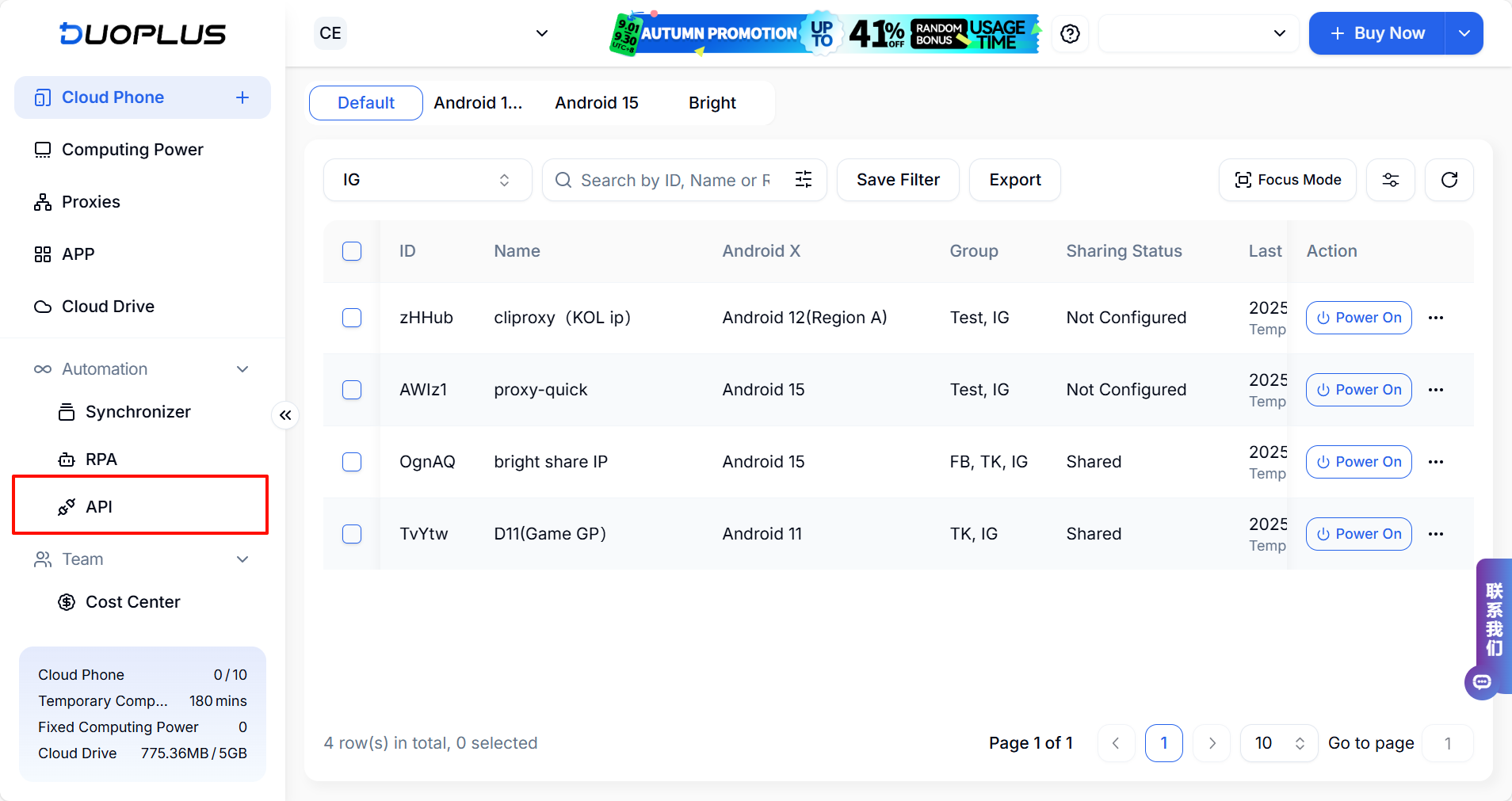
Task: Click the help question mark icon
Action: 1070,34
